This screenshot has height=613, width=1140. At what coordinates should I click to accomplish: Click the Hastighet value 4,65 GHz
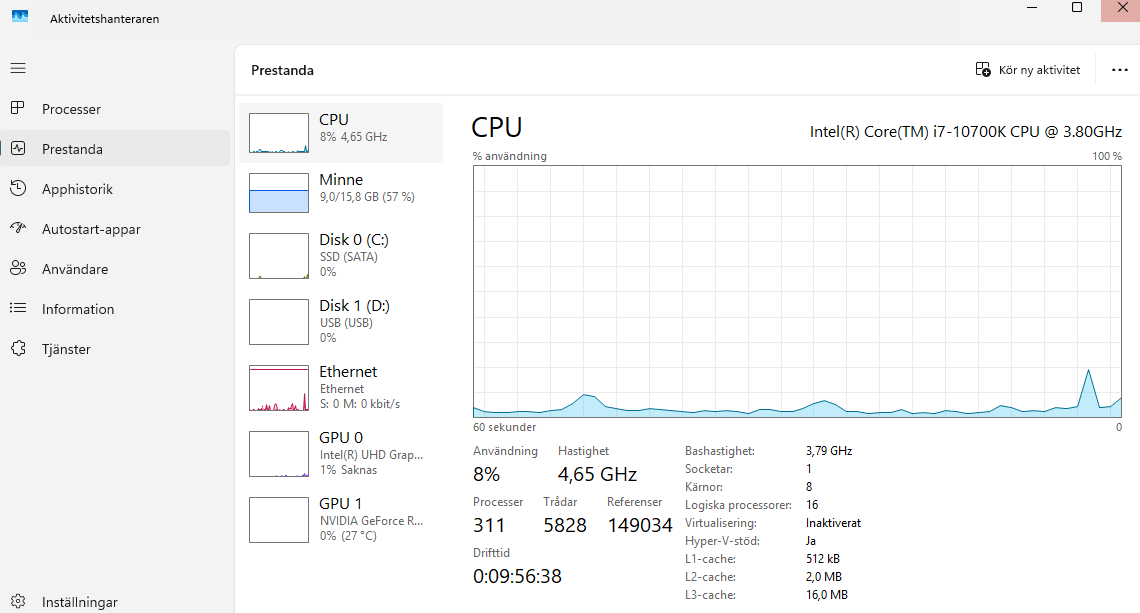point(597,475)
